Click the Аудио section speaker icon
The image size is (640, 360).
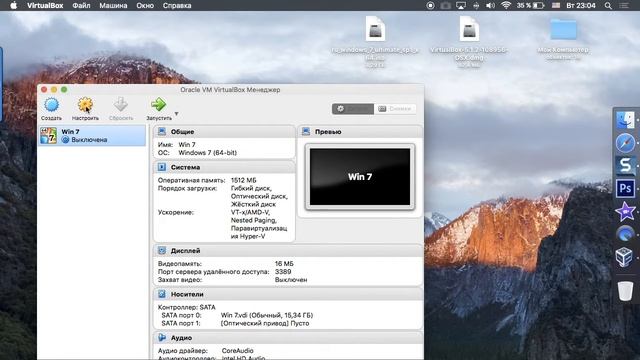click(162, 338)
